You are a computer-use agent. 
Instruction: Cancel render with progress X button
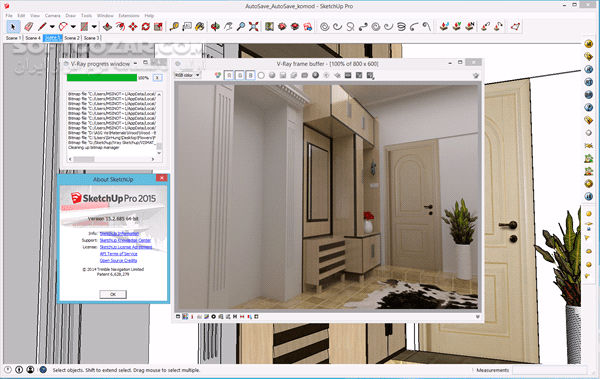(157, 78)
